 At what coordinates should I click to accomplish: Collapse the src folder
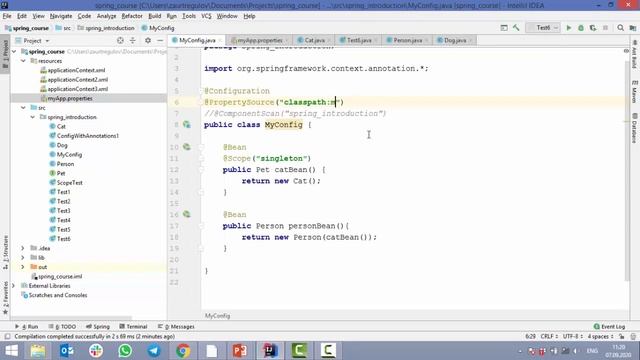pos(23,108)
